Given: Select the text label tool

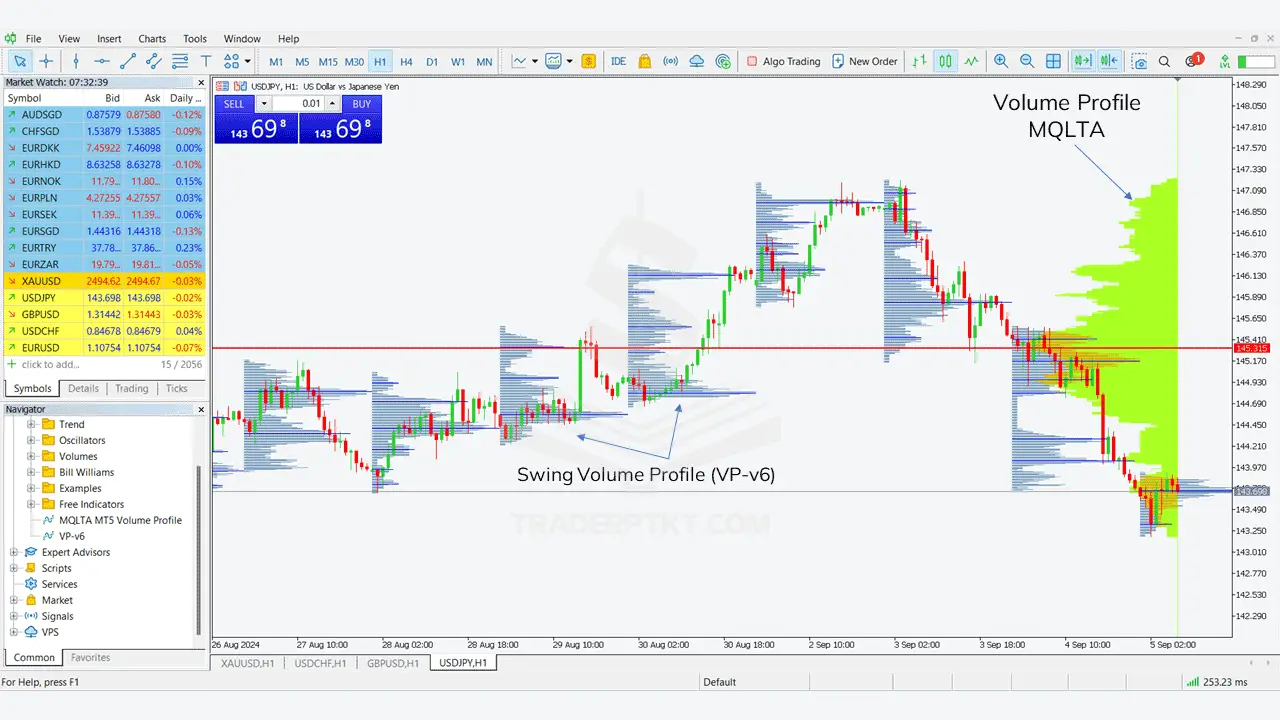Looking at the screenshot, I should click(206, 61).
